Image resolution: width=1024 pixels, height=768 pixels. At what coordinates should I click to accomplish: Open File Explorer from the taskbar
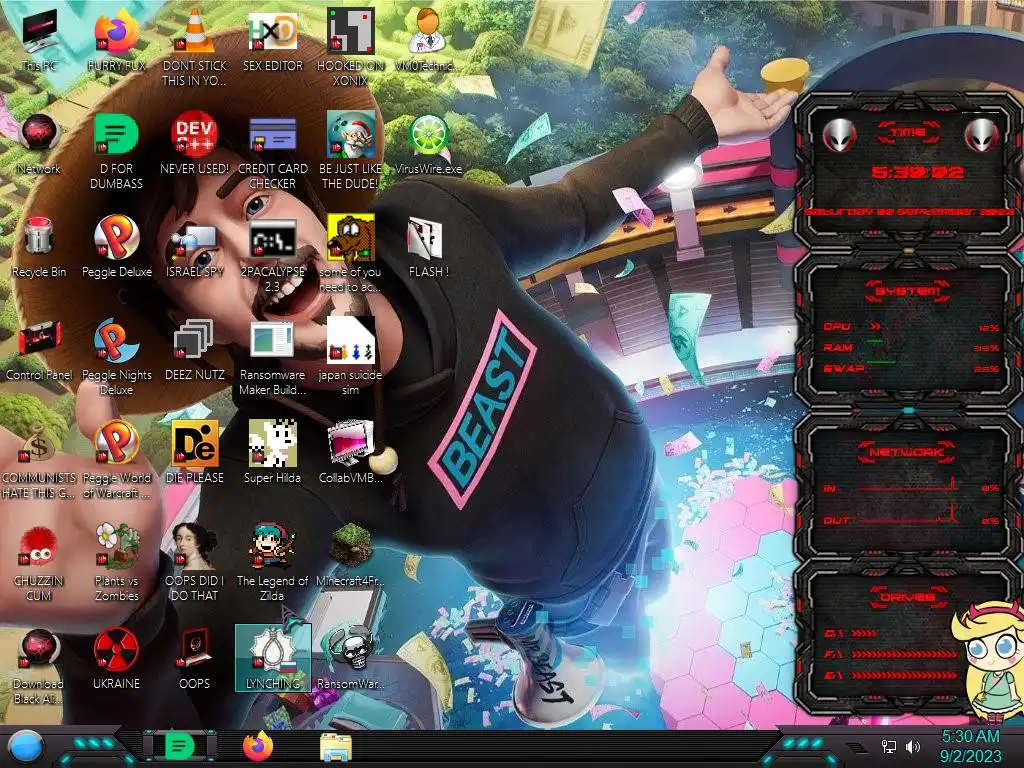coord(336,747)
